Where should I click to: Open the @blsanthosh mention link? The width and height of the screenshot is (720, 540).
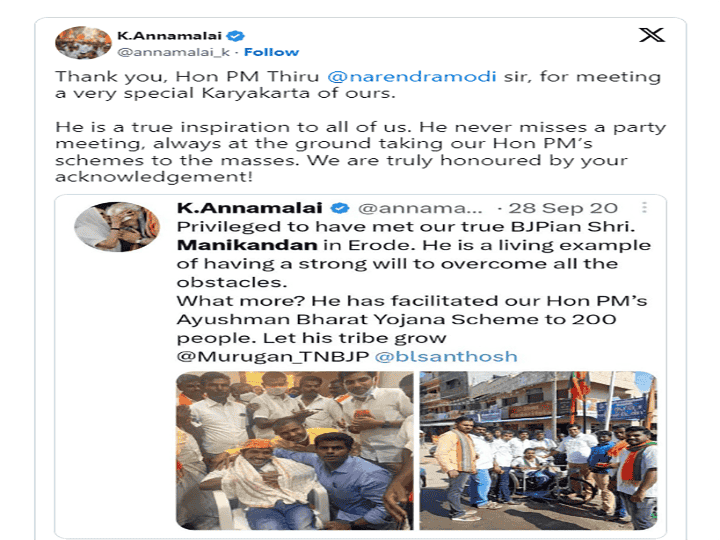(x=446, y=357)
